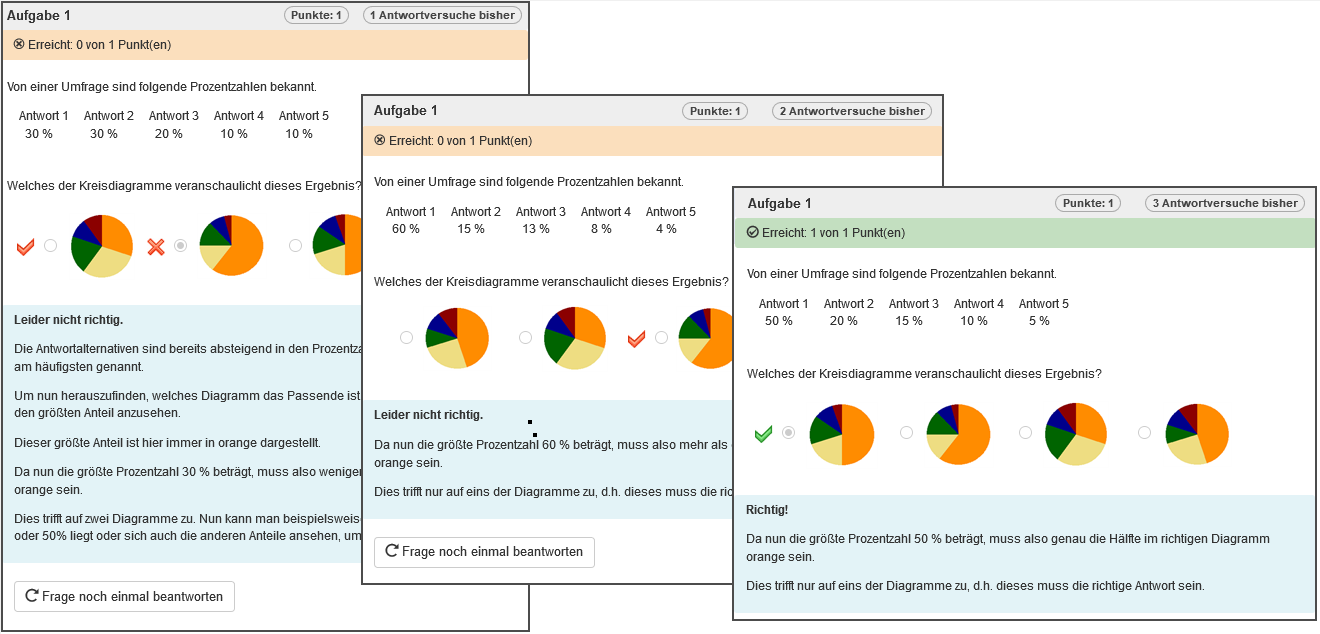
Task: Select the fourth radio button in the 50 % question
Action: (1145, 432)
